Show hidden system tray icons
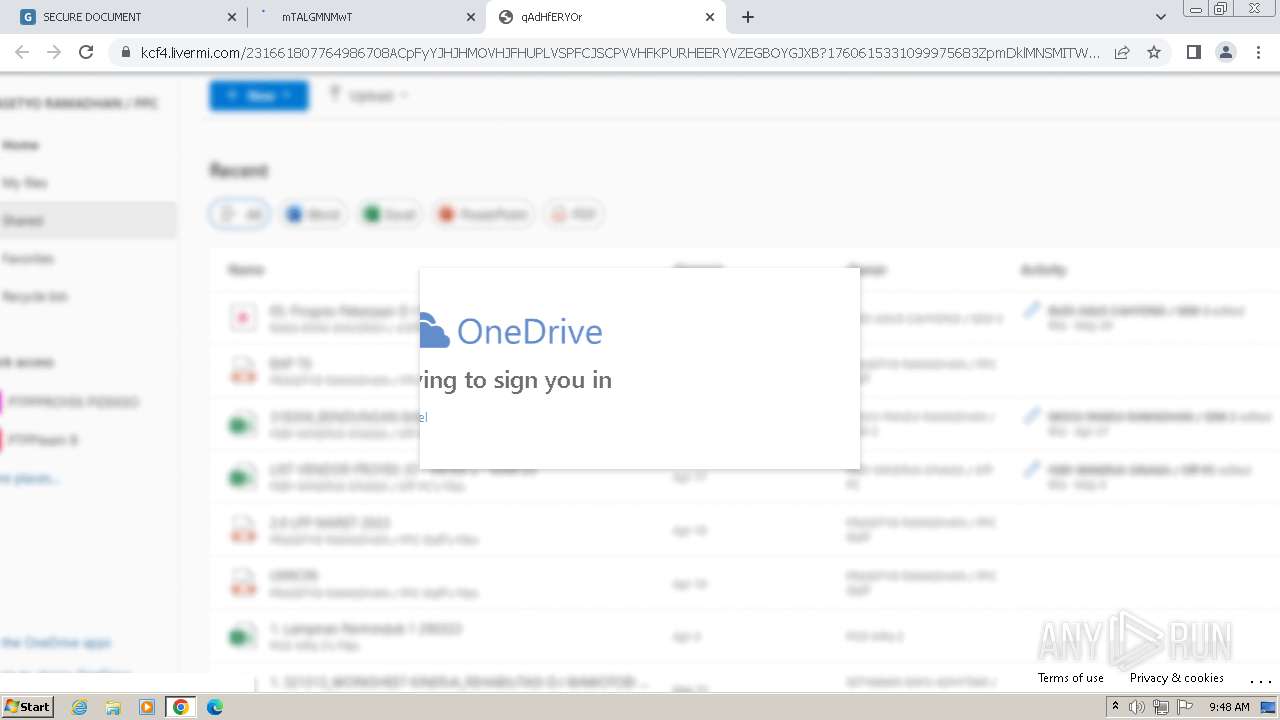The height and width of the screenshot is (720, 1280). 1115,707
